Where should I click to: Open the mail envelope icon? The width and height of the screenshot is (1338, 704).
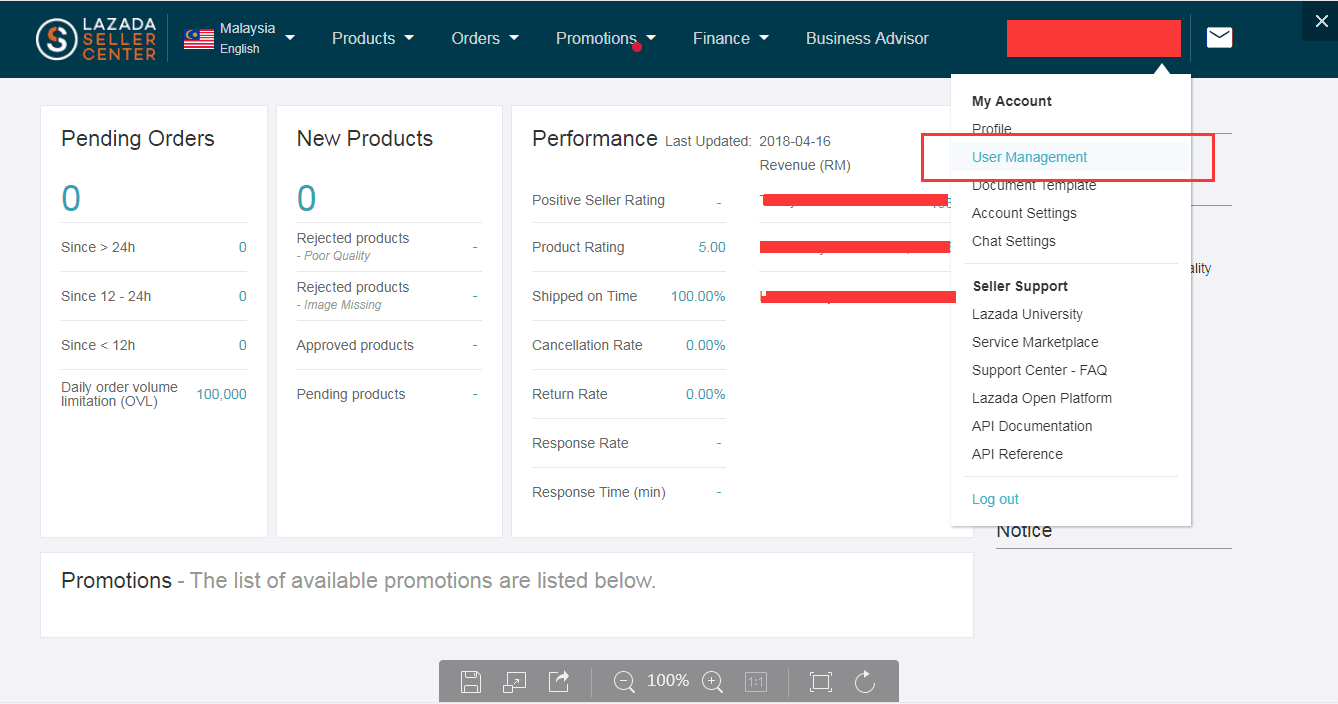point(1219,38)
